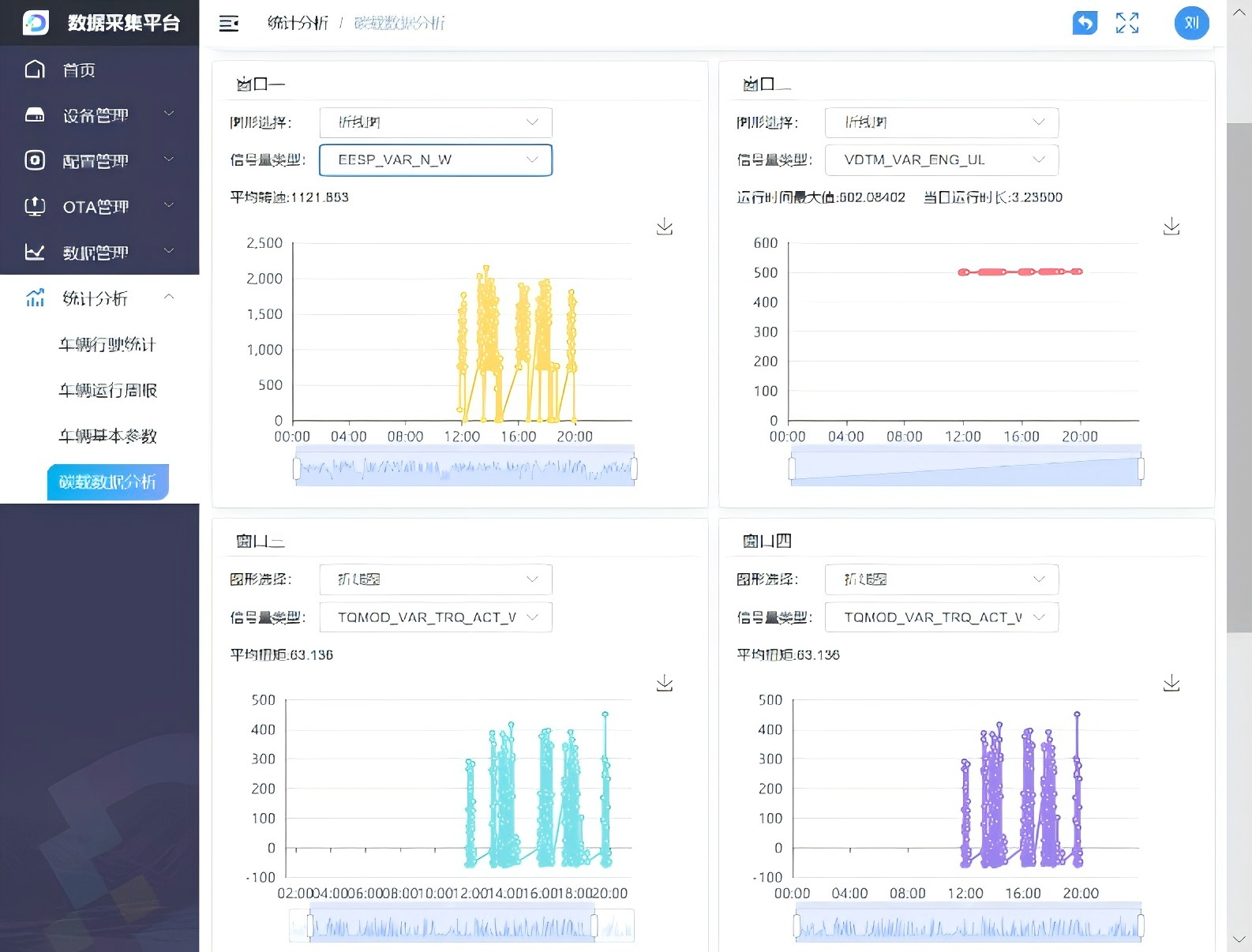The height and width of the screenshot is (952, 1252).
Task: Expand the 设备管理 sidebar menu
Action: coord(99,115)
